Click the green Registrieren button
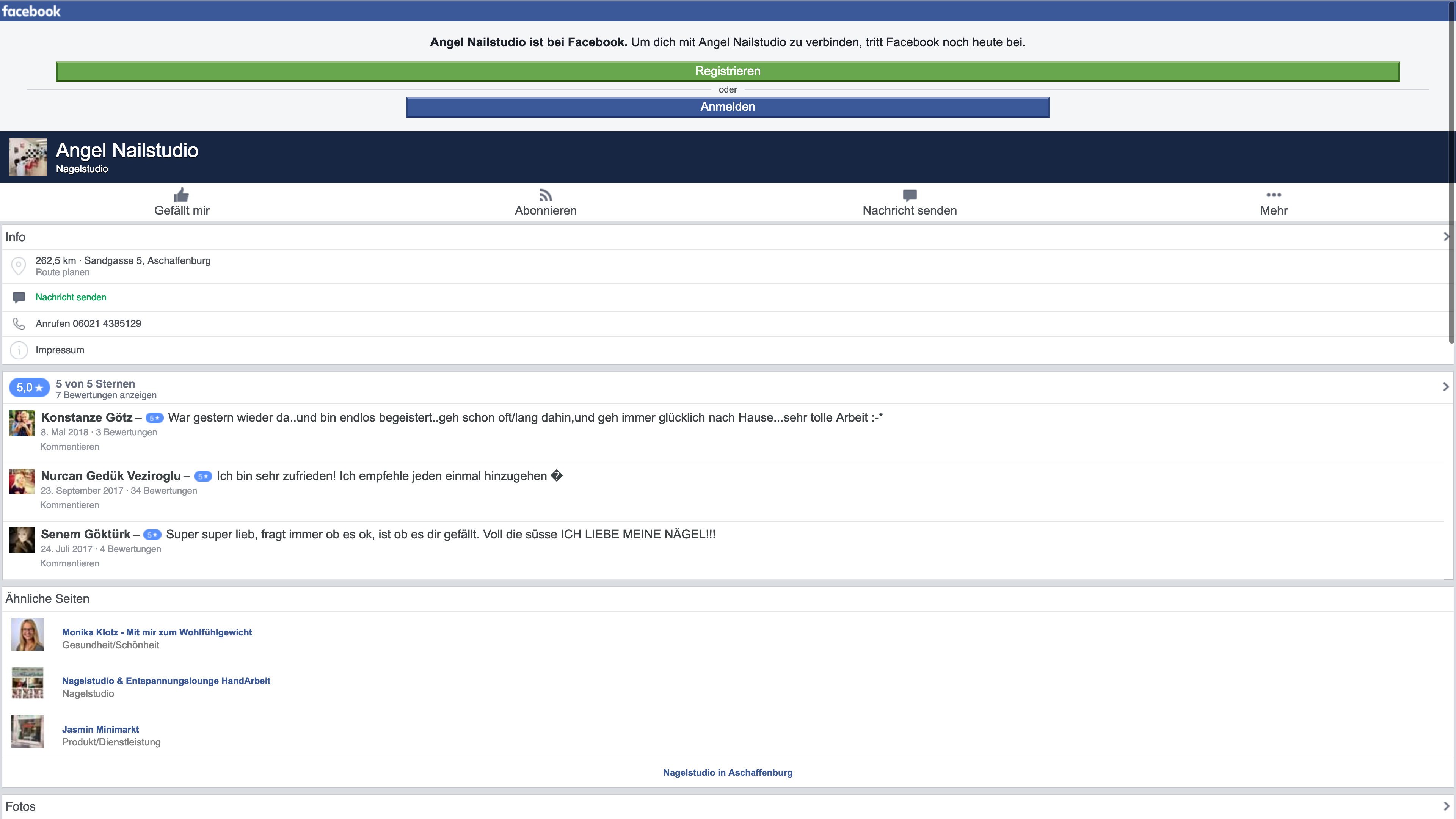Screen dimensions: 1456x819 click(x=728, y=71)
